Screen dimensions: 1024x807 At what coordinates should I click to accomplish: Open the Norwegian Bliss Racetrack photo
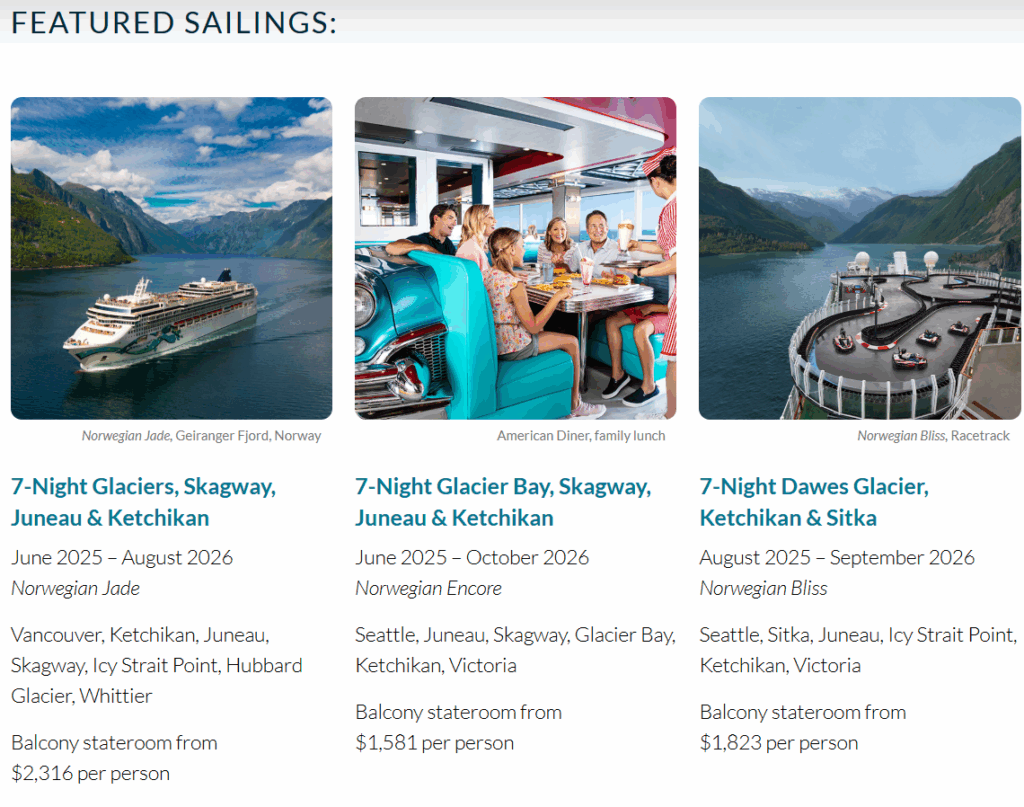coord(859,258)
